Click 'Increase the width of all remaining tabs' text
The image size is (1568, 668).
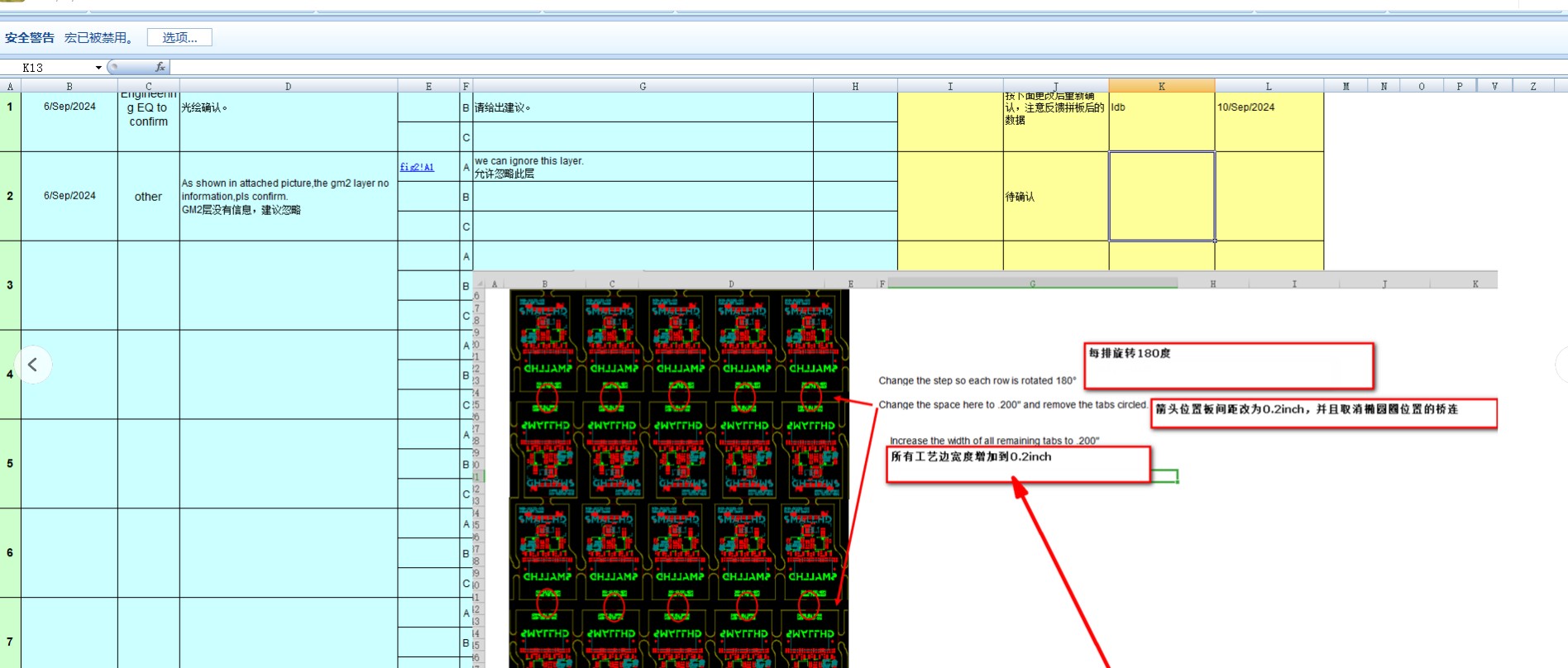tap(995, 441)
